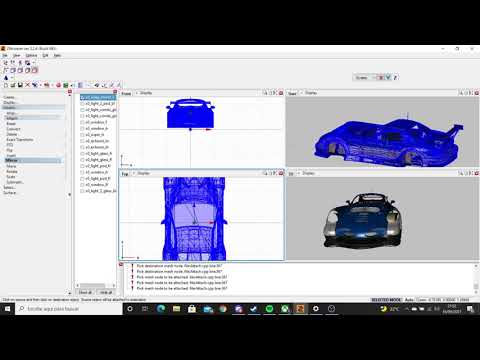Open File Explorer from the taskbar
The image size is (480, 360).
click(x=176, y=309)
